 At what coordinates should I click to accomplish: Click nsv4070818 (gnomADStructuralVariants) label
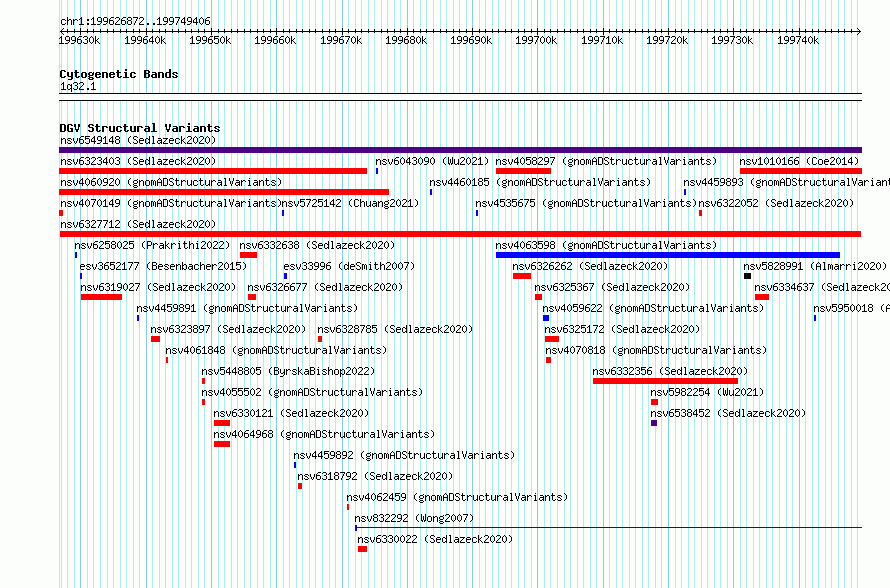(x=656, y=350)
